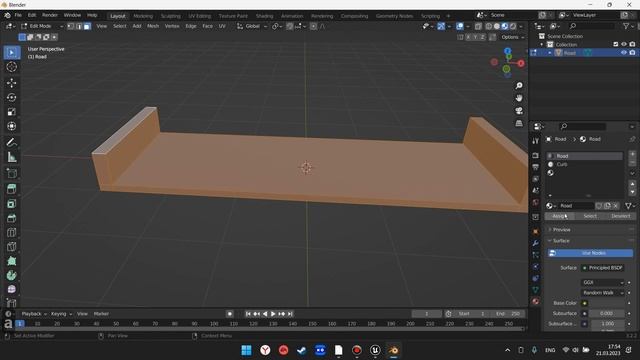Image resolution: width=640 pixels, height=360 pixels.
Task: Select the Cursor tool in the toolbar
Action: point(11,67)
